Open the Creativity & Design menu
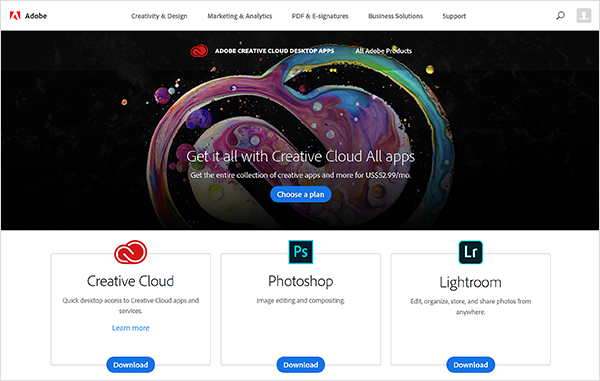The height and width of the screenshot is (381, 600). (159, 16)
